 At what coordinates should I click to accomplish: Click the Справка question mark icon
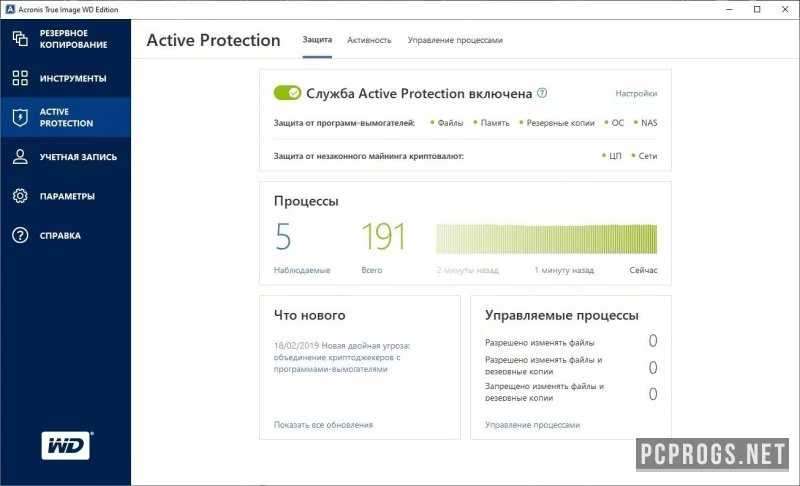pos(20,235)
